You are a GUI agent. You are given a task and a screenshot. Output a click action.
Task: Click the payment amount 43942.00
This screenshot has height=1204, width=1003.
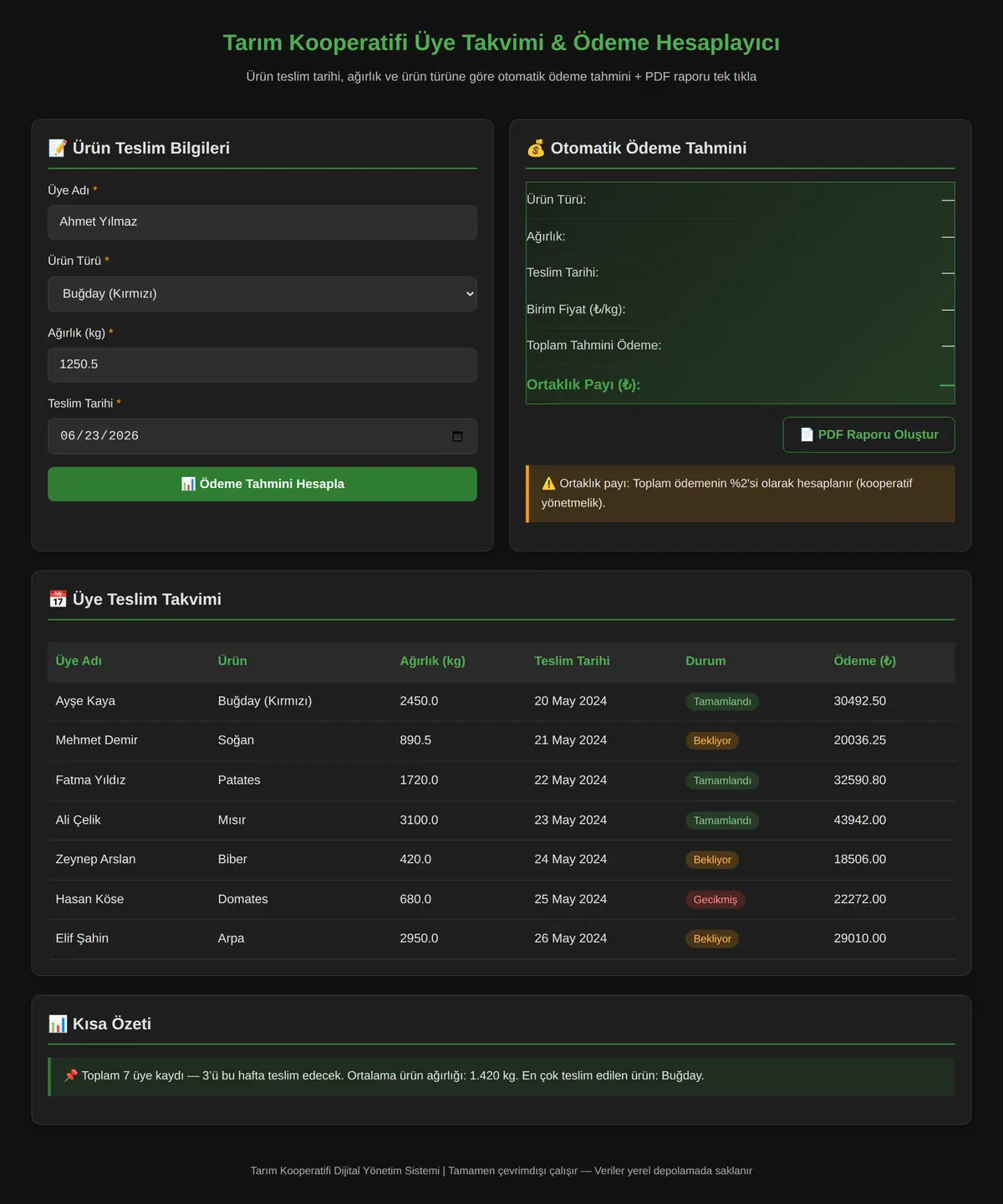[859, 820]
